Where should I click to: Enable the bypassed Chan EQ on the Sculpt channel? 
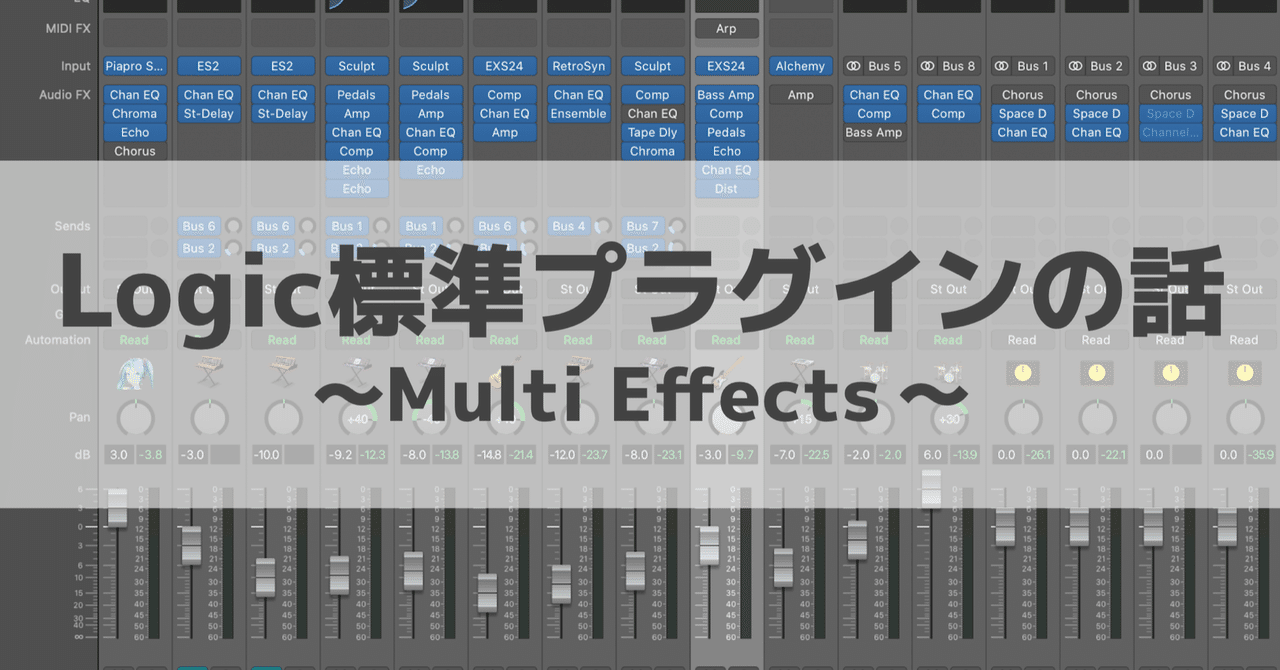[653, 113]
